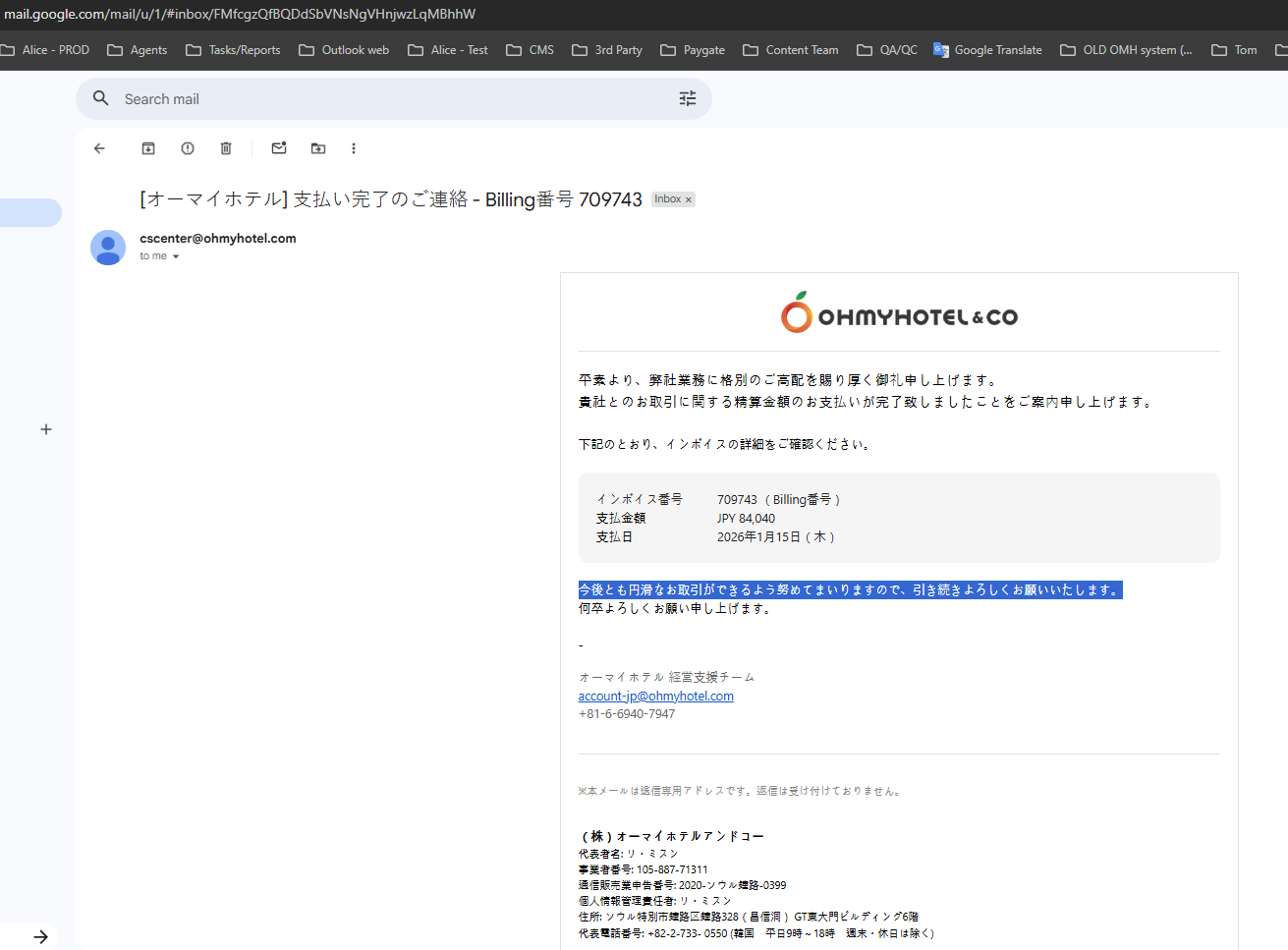Click the JPY 84,040 payment amount

point(746,519)
